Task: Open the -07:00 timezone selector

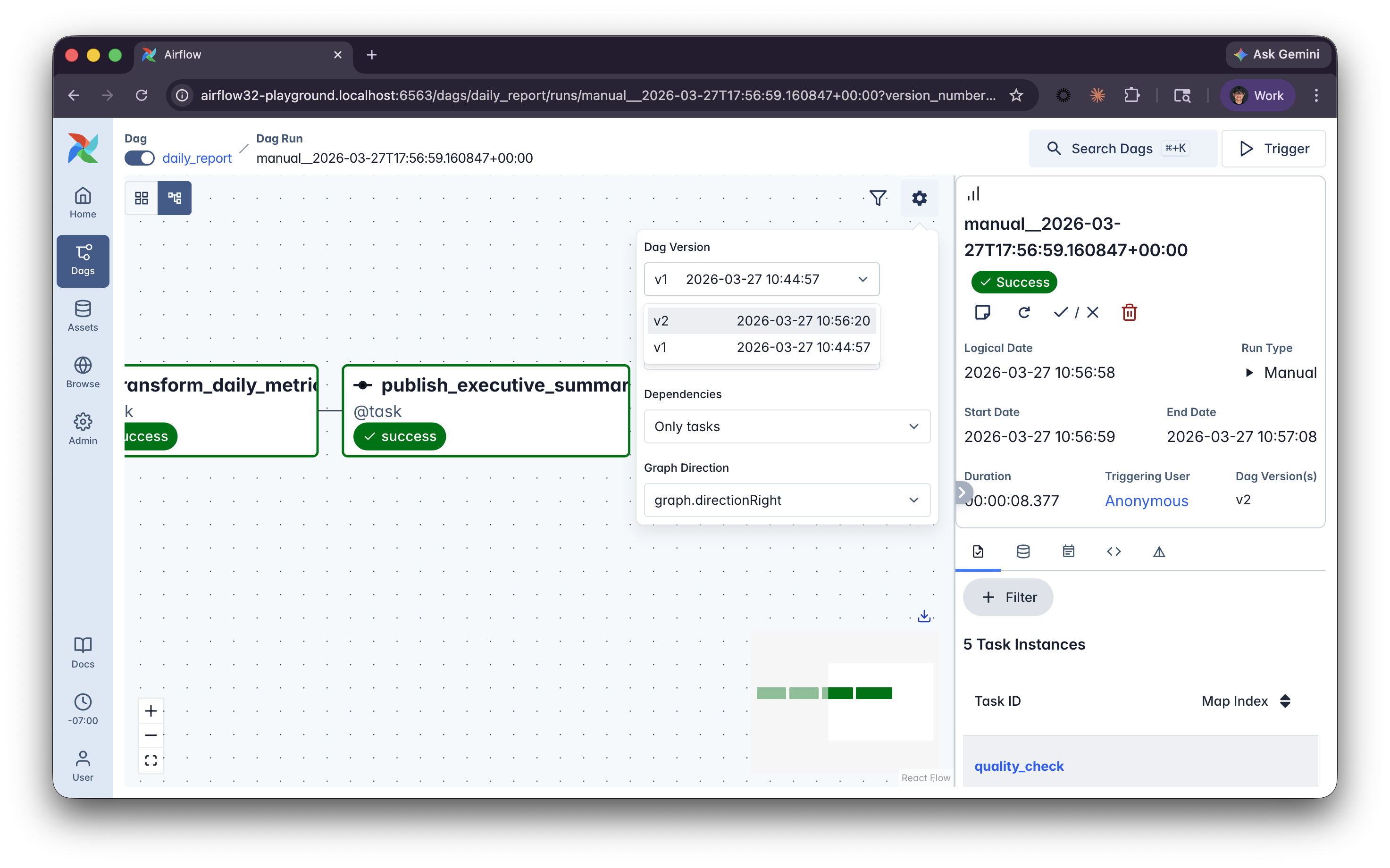Action: 83,709
